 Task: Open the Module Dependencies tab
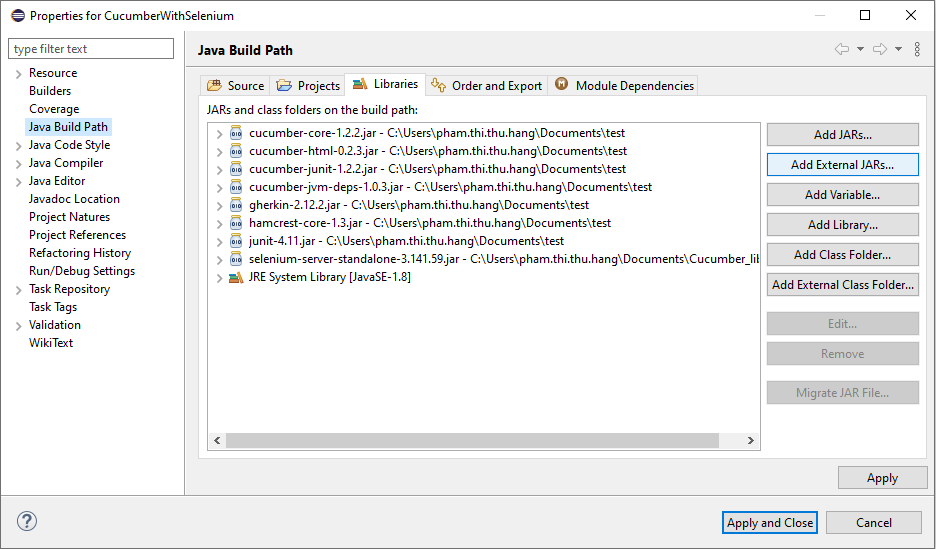(x=624, y=86)
